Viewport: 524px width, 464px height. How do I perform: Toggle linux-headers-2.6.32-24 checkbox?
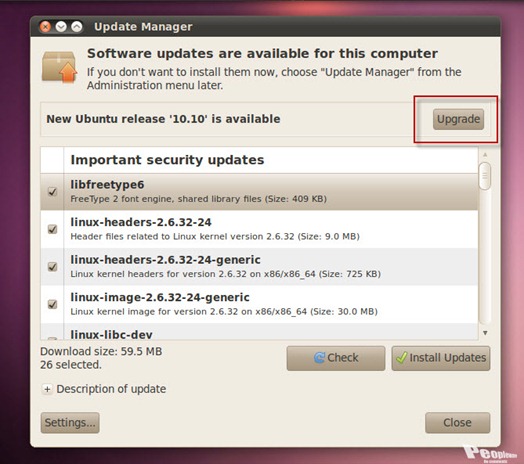(x=52, y=229)
